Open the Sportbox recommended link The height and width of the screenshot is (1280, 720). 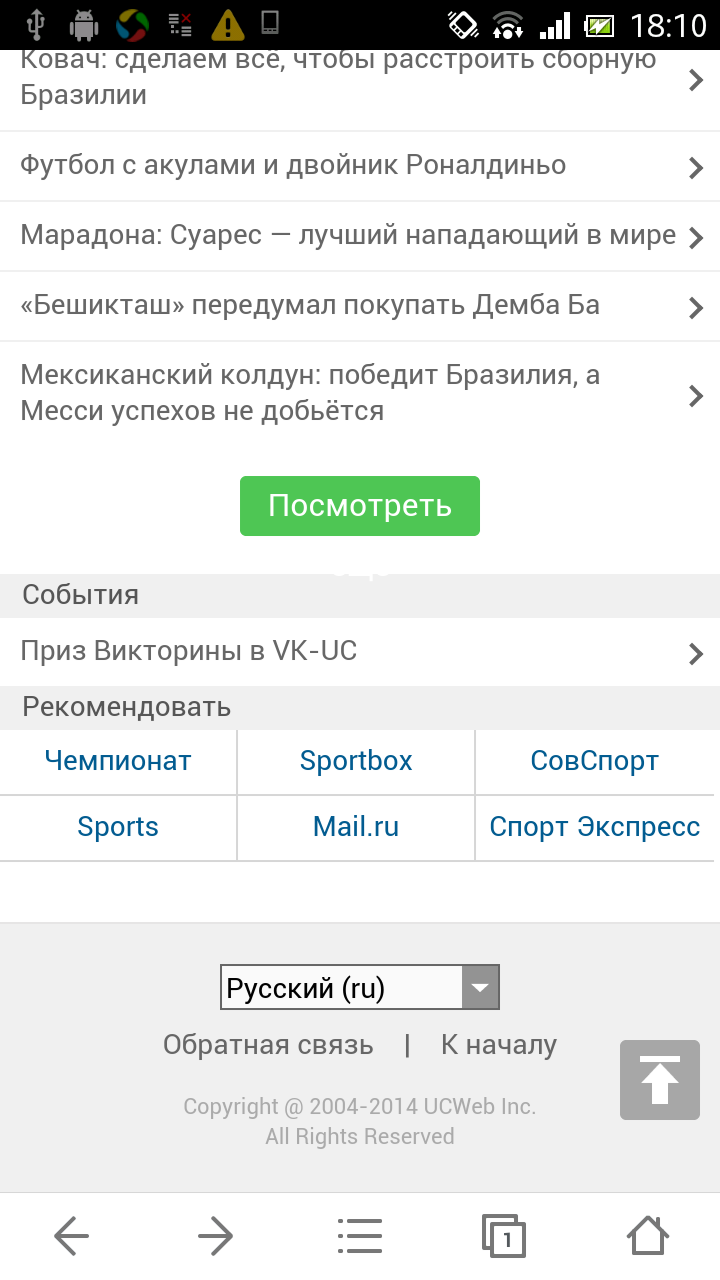tap(356, 761)
